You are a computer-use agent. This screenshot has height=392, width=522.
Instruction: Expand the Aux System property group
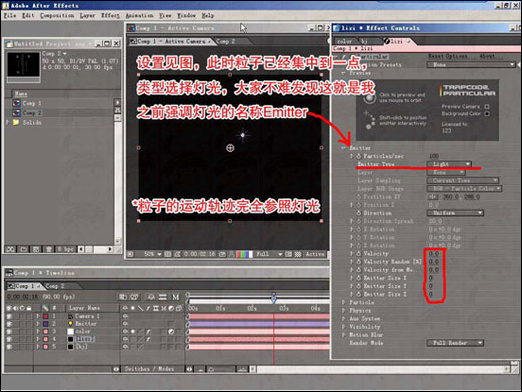tap(343, 319)
